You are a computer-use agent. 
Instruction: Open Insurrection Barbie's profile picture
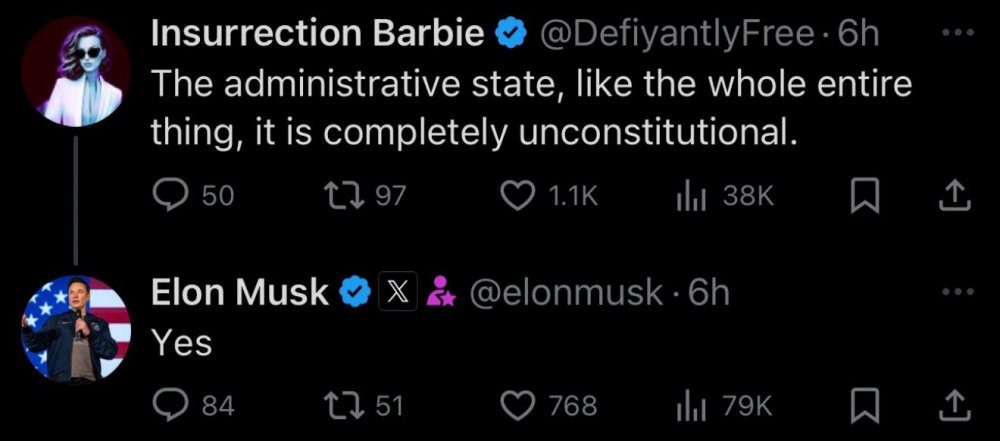point(75,71)
